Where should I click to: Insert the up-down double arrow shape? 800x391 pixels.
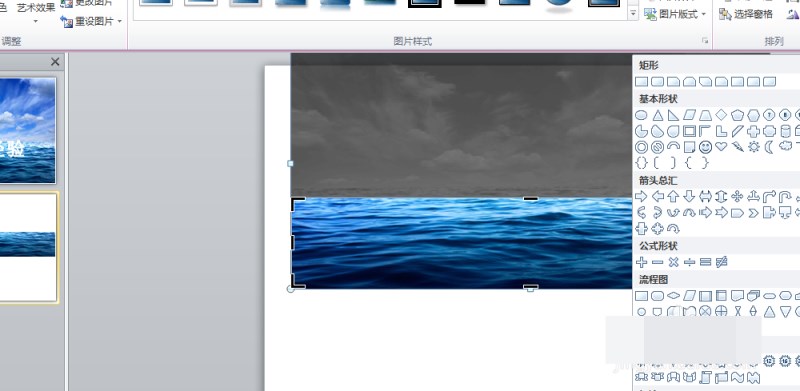721,196
